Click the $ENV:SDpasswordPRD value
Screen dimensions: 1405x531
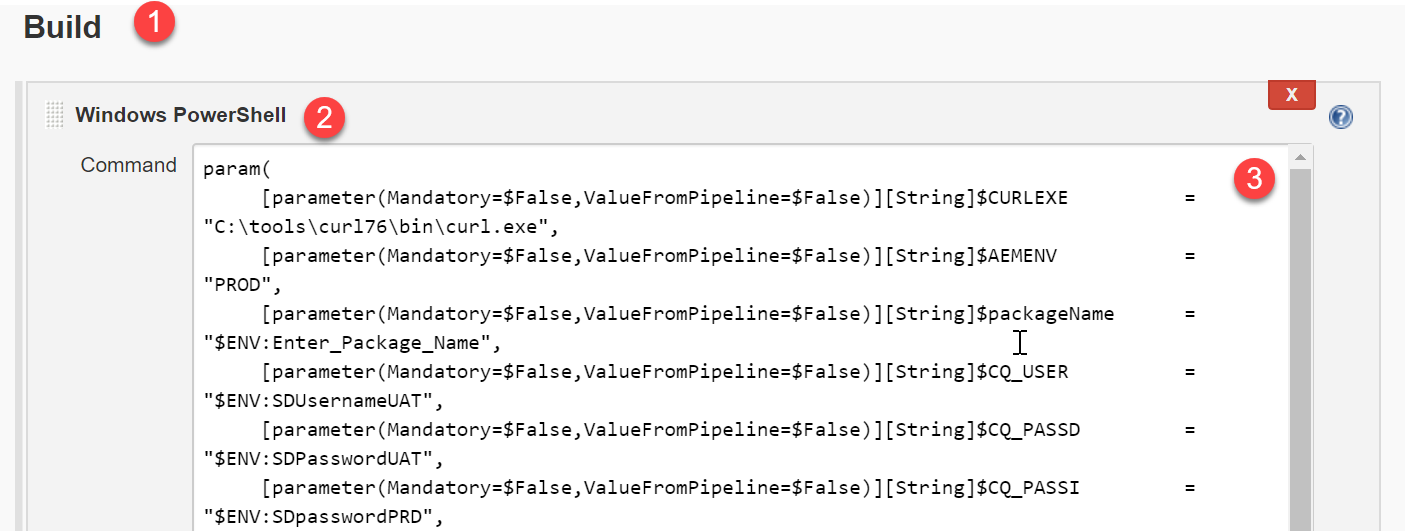[321, 518]
